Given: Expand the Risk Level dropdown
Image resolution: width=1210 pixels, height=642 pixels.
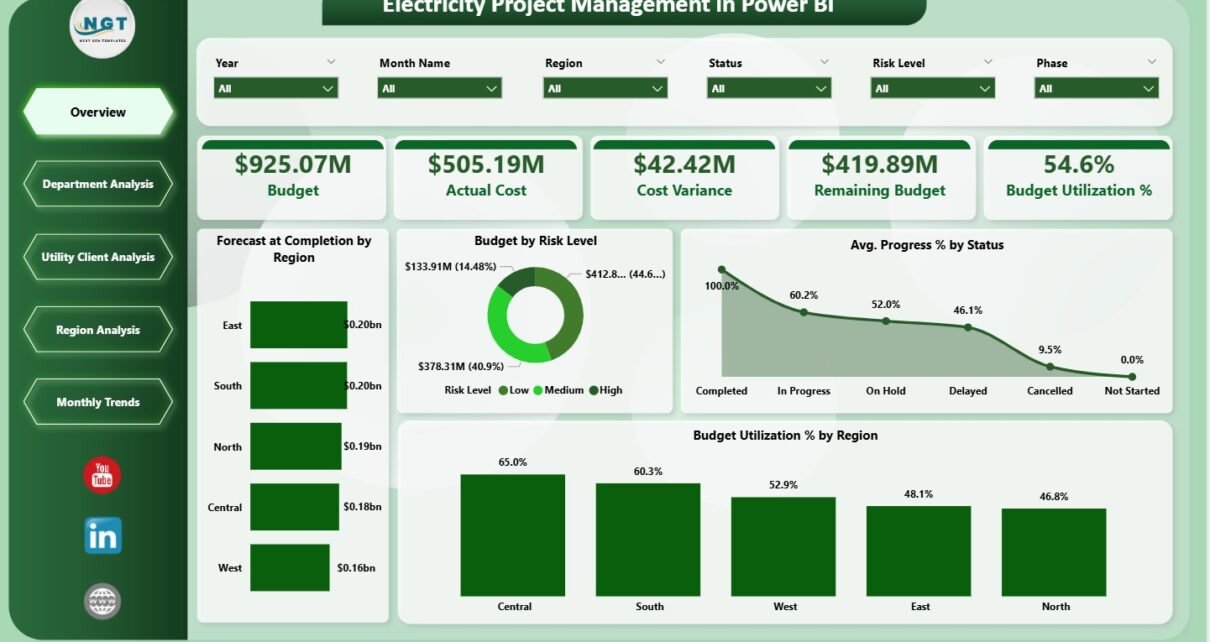Looking at the screenshot, I should pyautogui.click(x=932, y=88).
